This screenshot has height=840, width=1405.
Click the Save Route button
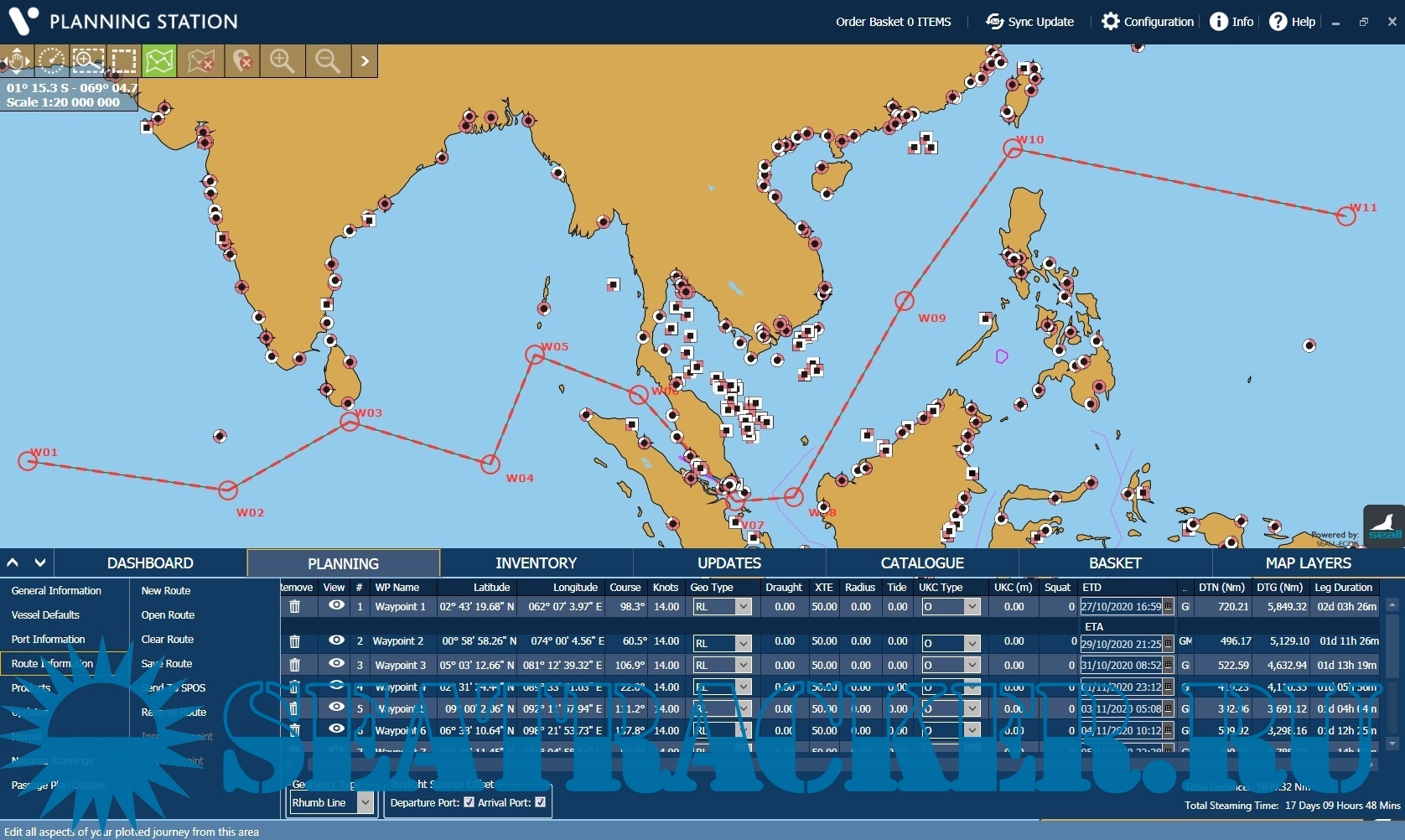click(167, 663)
